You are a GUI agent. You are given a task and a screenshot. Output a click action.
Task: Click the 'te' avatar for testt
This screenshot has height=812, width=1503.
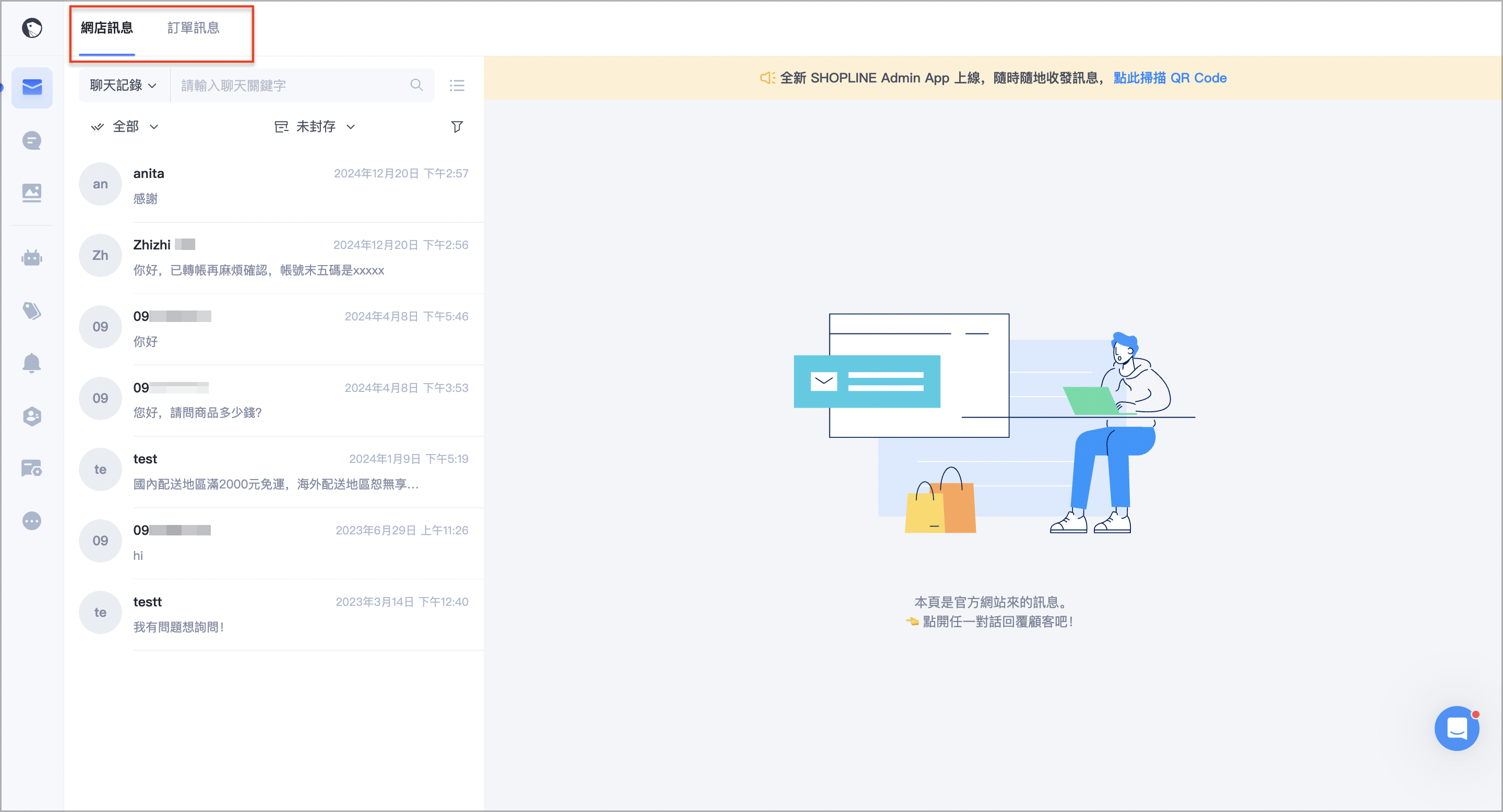pyautogui.click(x=100, y=612)
